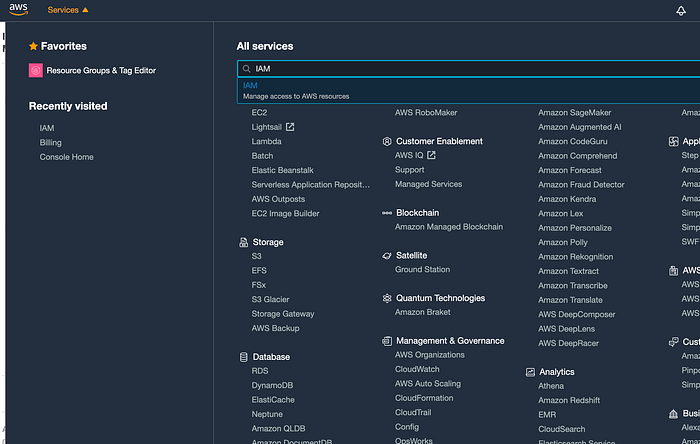
Task: Click the Blockchain category icon
Action: click(387, 213)
